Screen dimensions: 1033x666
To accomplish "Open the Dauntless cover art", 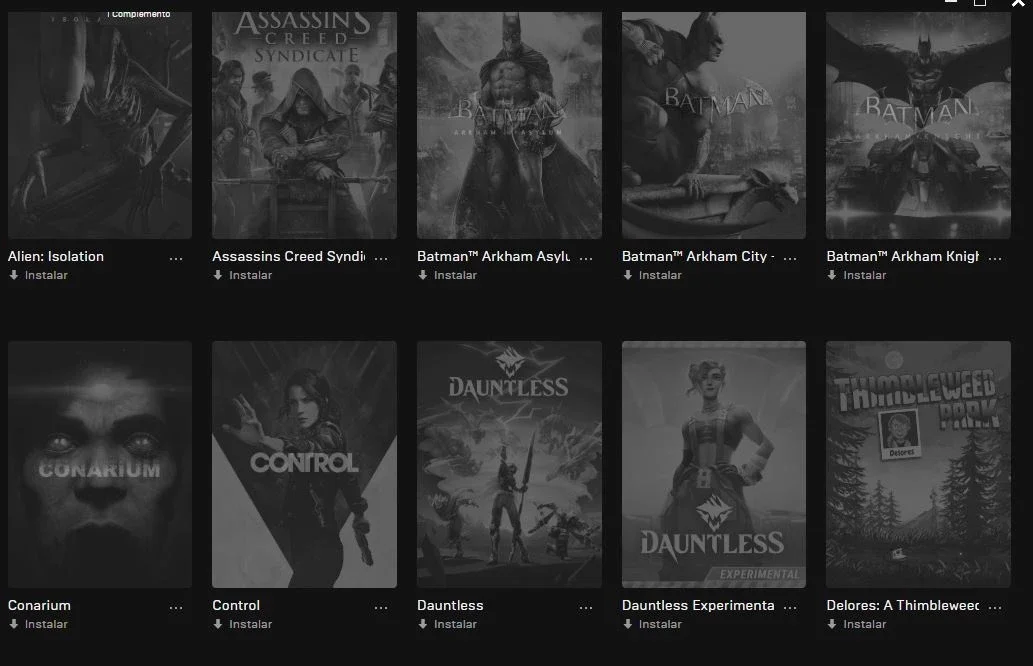I will pyautogui.click(x=509, y=464).
